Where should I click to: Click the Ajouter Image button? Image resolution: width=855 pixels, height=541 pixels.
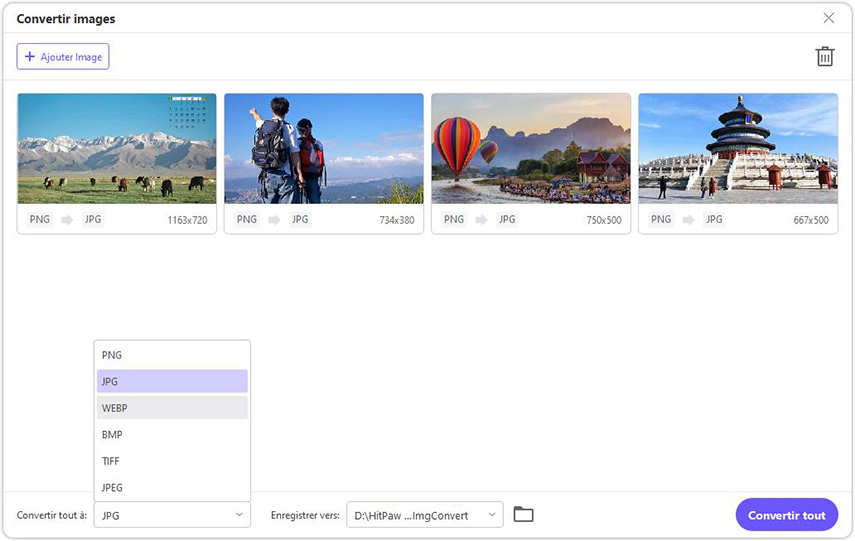click(63, 57)
